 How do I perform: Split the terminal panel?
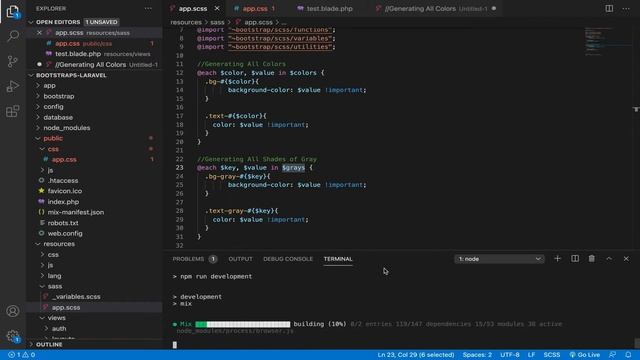(x=575, y=259)
